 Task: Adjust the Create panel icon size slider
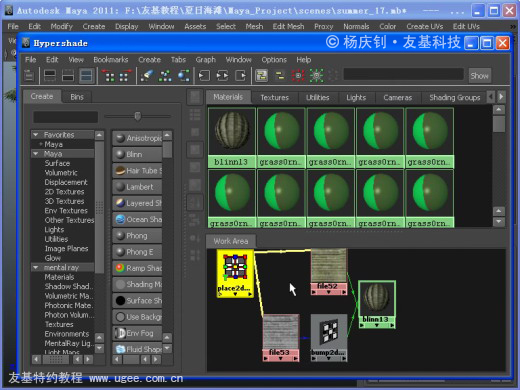[x=137, y=116]
